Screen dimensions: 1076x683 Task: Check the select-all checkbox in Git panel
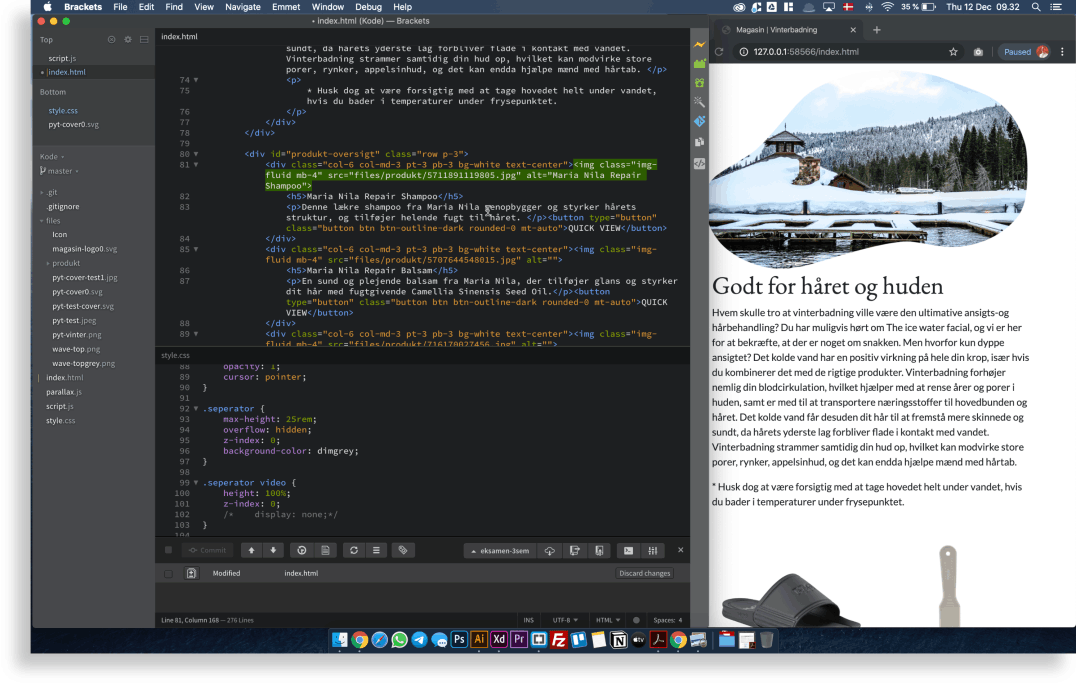(168, 550)
